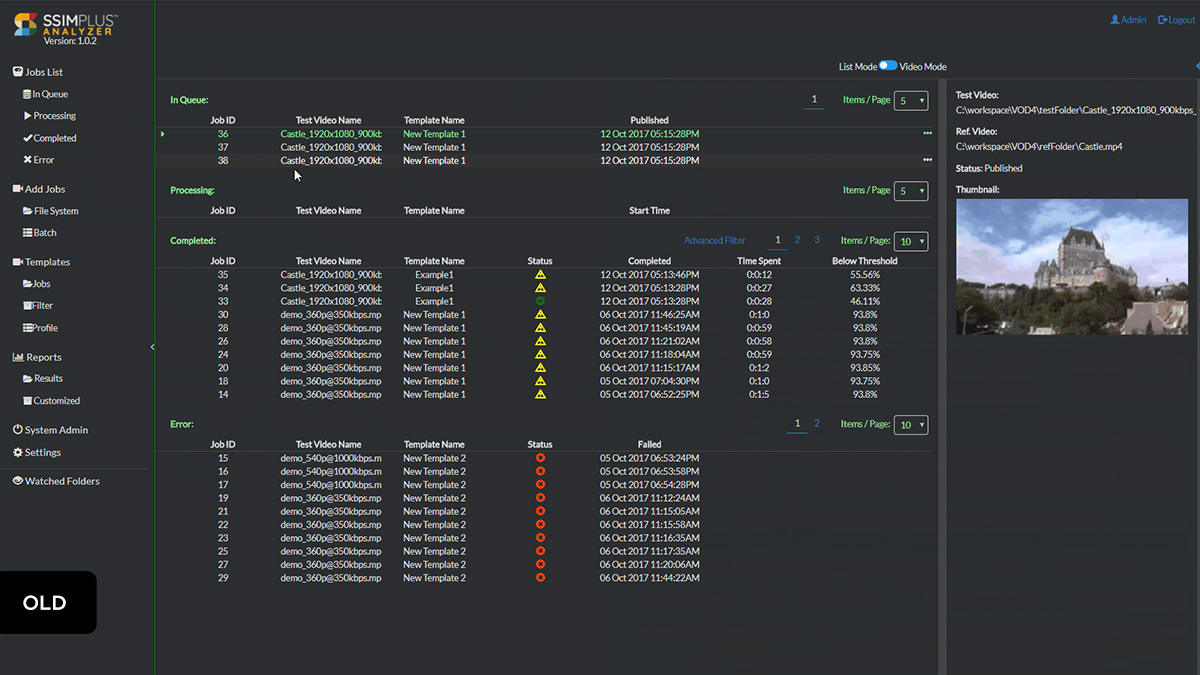The image size is (1200, 675).
Task: Click the green check status icon for job 33
Action: tap(540, 301)
